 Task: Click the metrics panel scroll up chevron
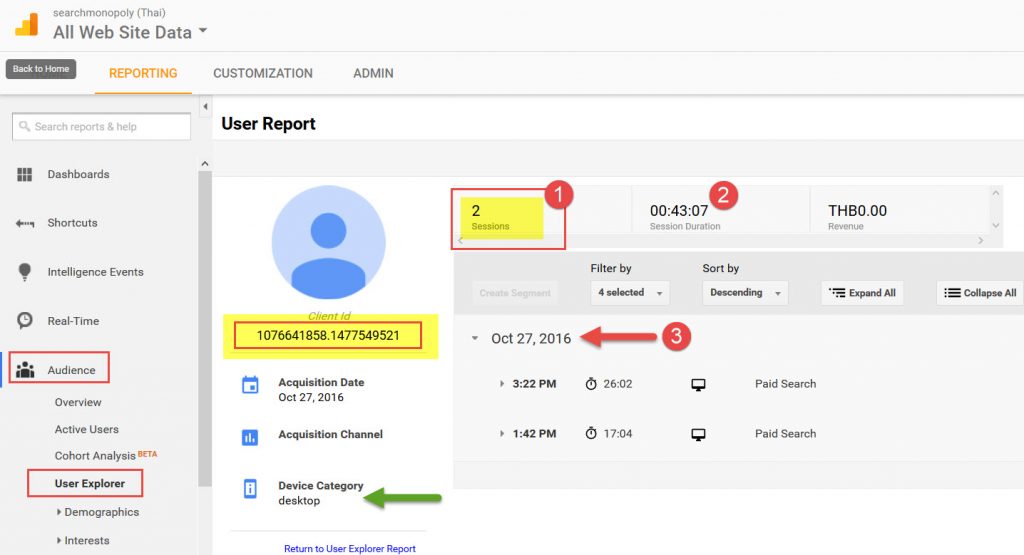click(995, 193)
